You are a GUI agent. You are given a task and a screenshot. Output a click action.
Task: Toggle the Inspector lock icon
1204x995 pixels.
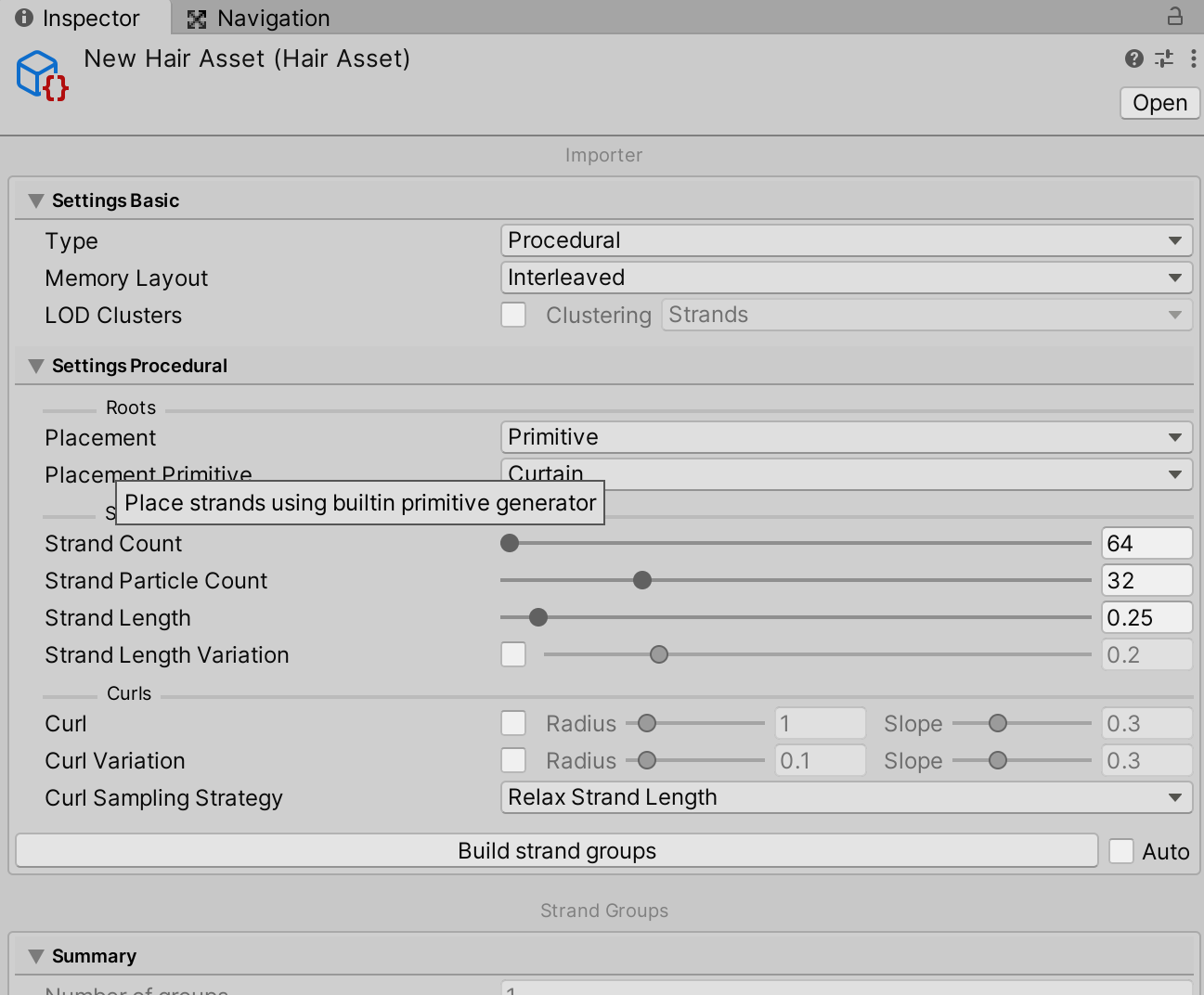1177,18
